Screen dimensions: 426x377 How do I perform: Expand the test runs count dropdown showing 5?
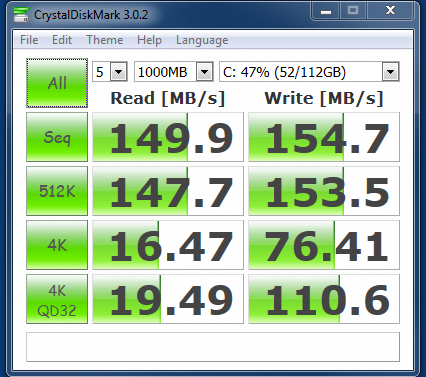click(x=118, y=72)
